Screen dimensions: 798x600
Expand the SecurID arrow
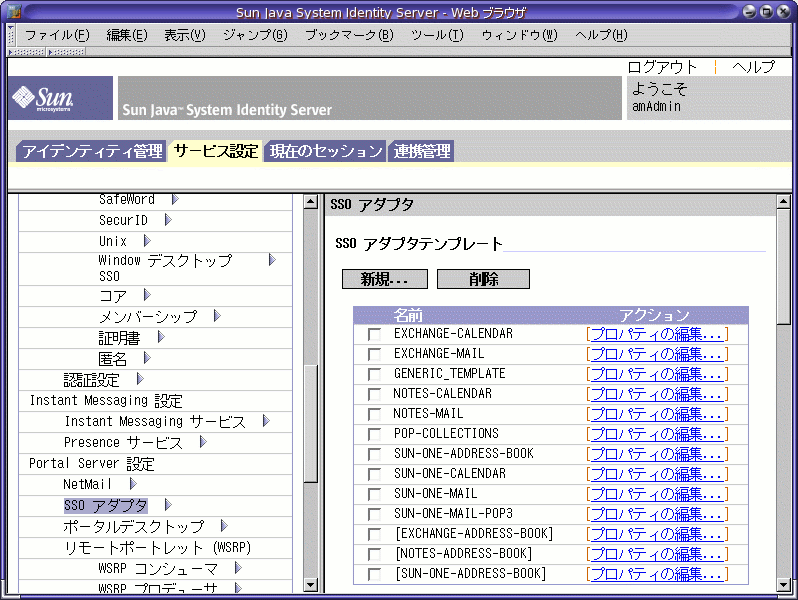pos(168,220)
